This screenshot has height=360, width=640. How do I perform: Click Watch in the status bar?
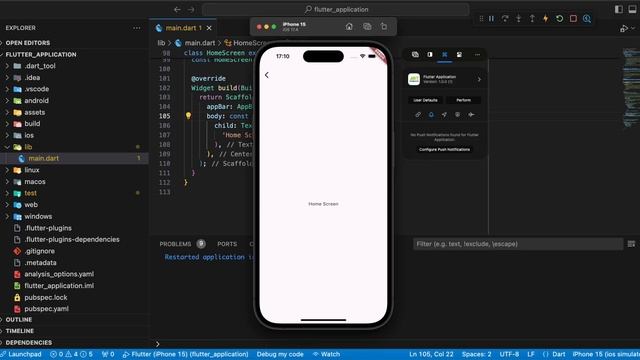pyautogui.click(x=326, y=354)
